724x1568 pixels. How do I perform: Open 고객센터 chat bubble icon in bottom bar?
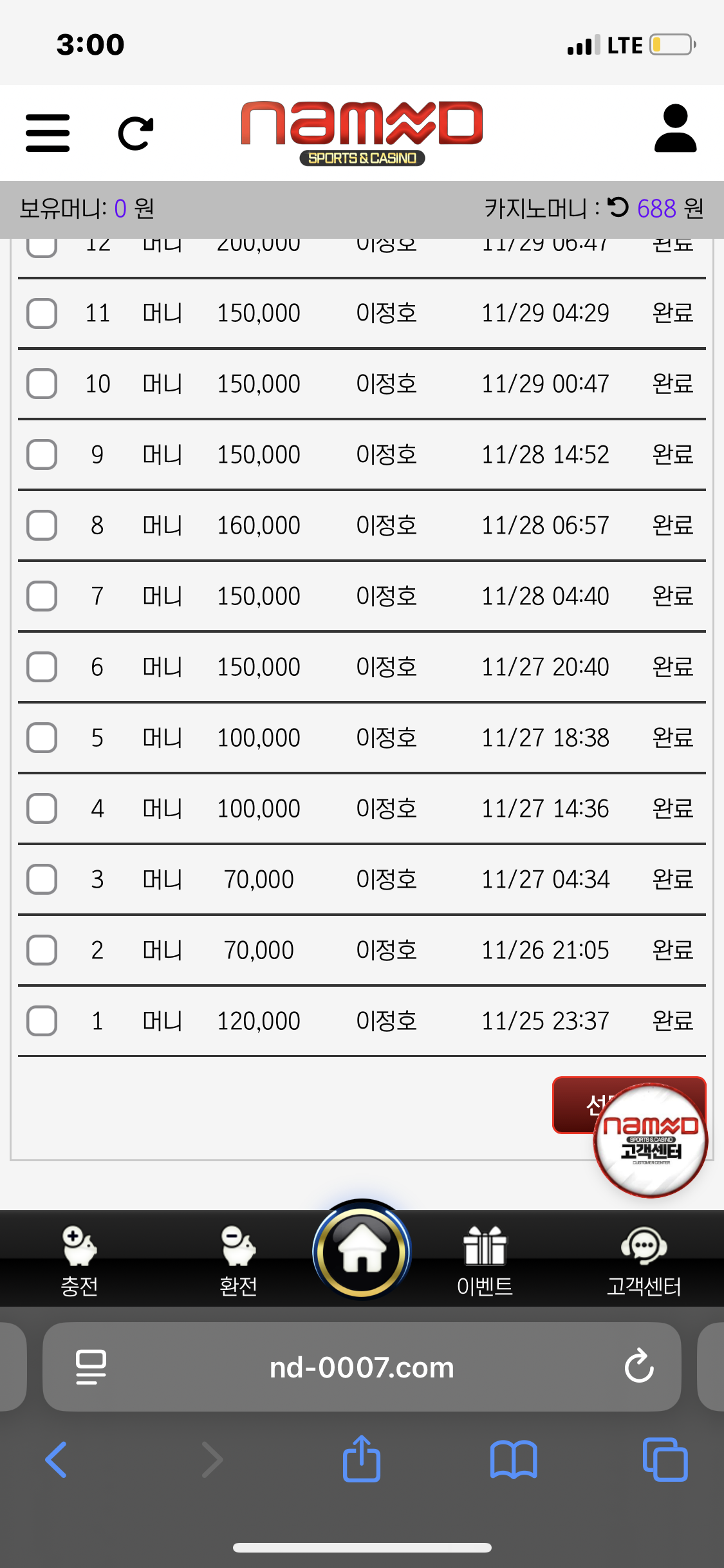pos(644,1247)
